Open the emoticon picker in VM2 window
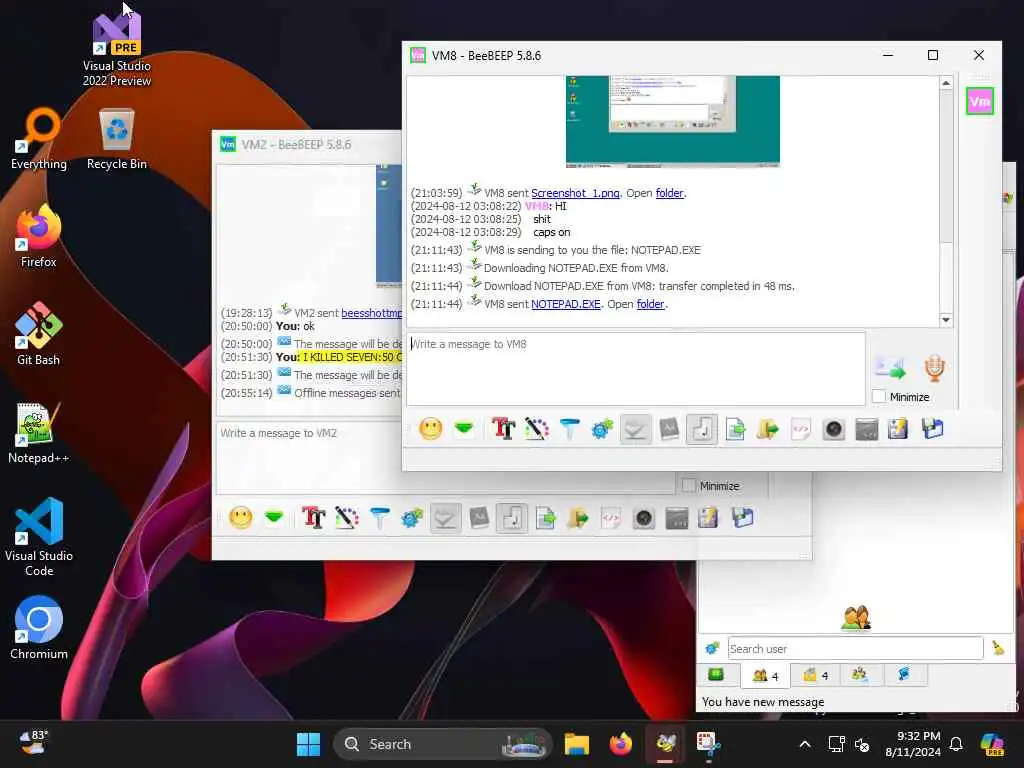Screen dimensions: 1024x768 pos(240,518)
